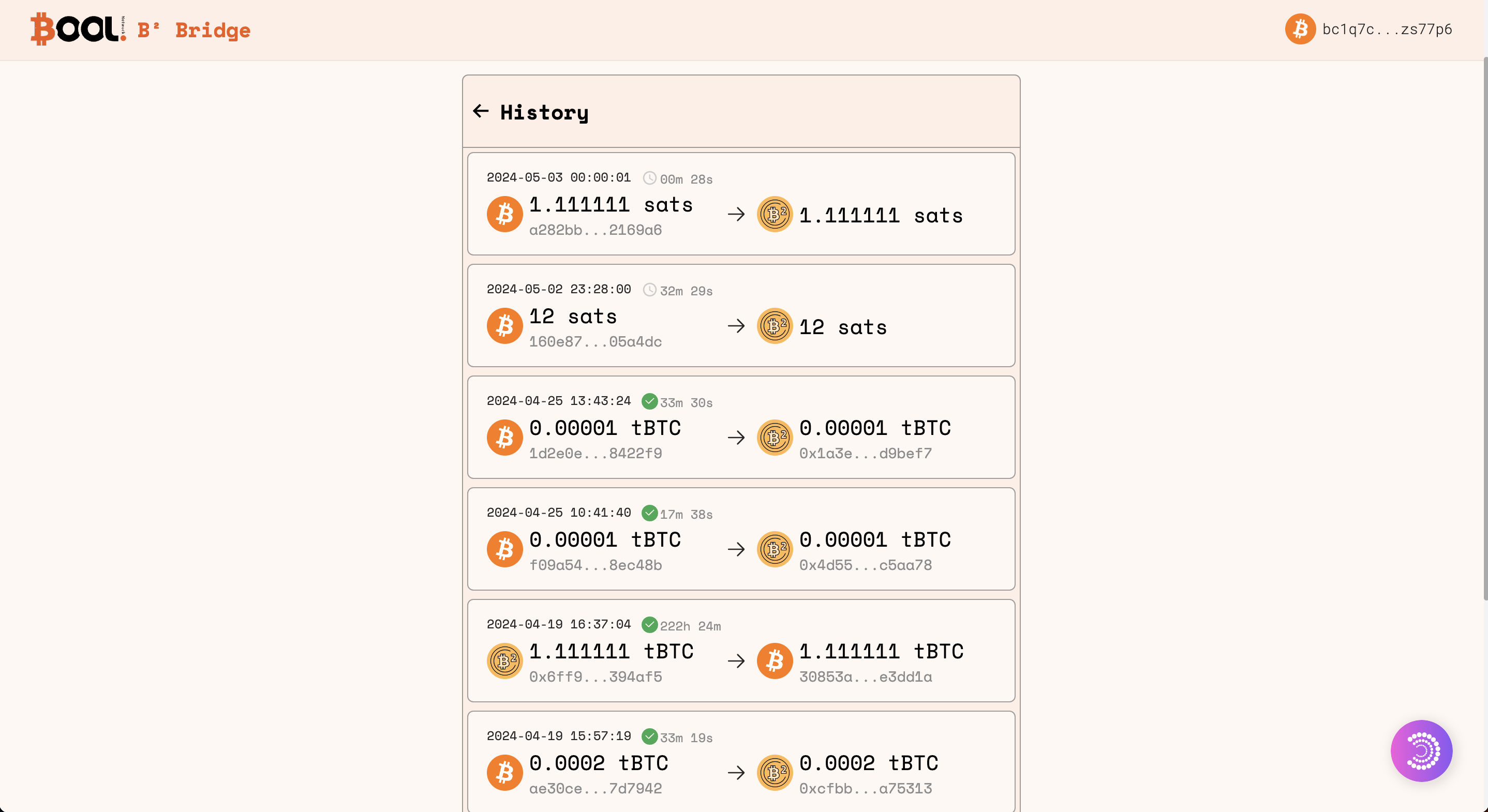Screen dimensions: 1488x812
Task: Click the B² Bridge title link
Action: (194, 30)
